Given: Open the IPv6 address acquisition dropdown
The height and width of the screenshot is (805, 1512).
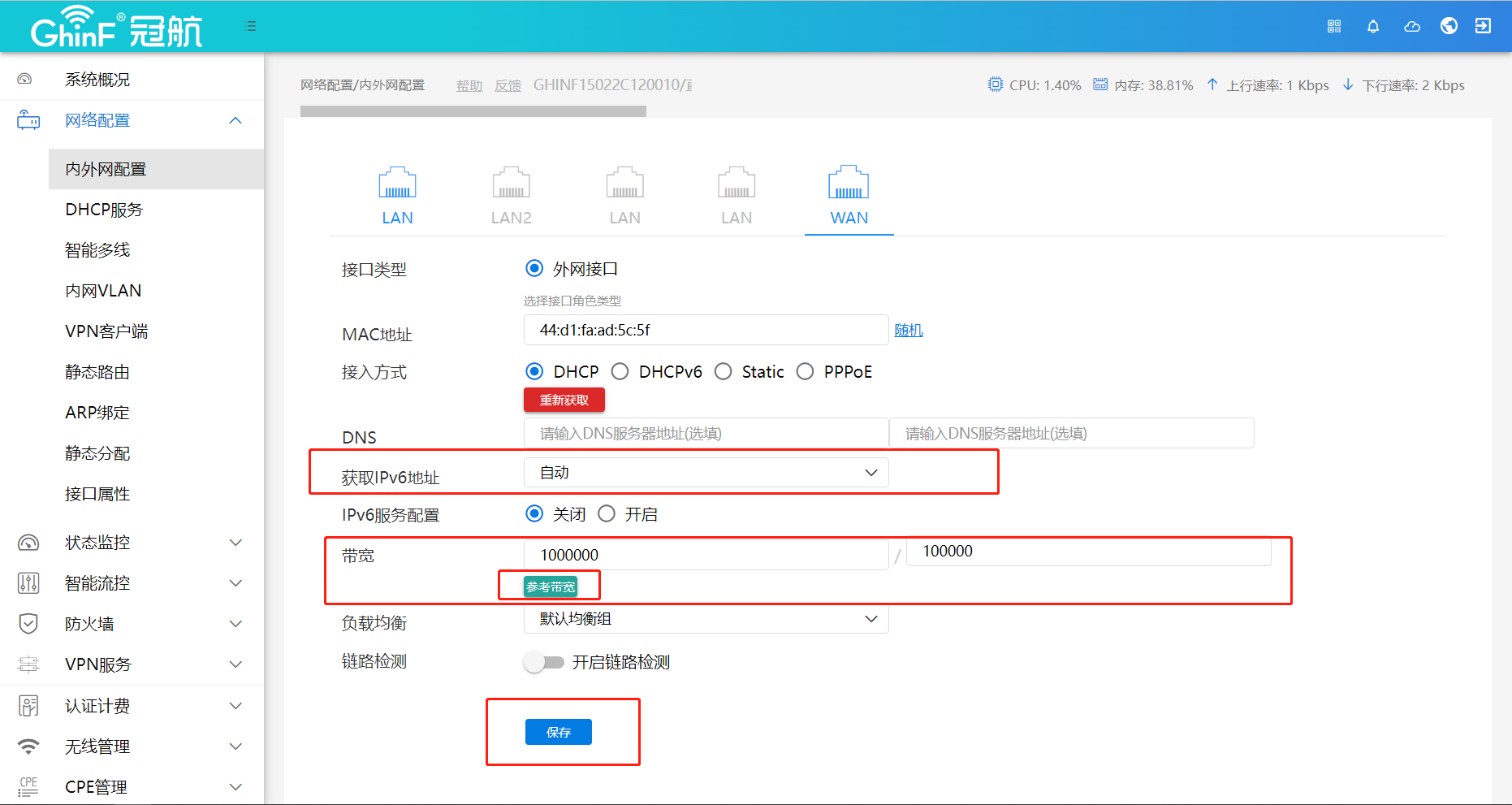Looking at the screenshot, I should [706, 473].
